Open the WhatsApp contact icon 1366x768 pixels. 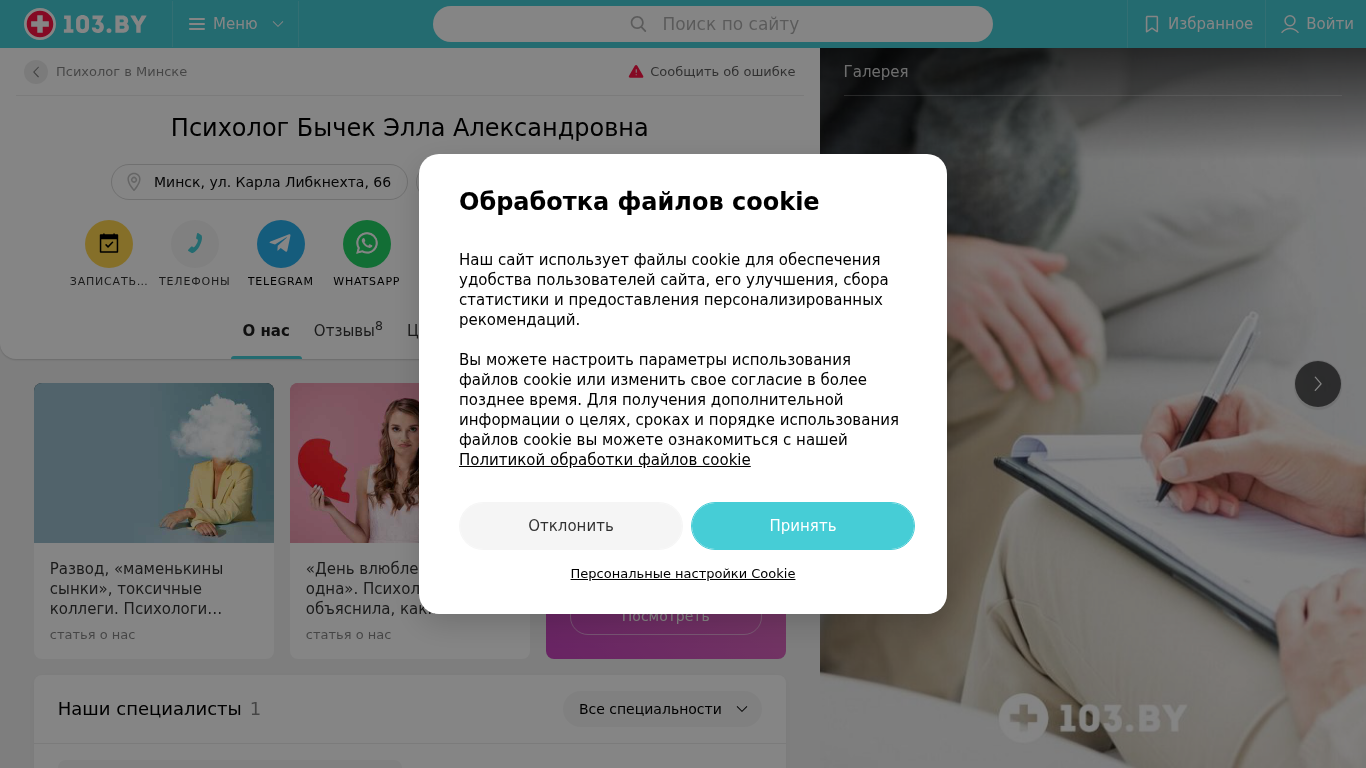[x=367, y=244]
